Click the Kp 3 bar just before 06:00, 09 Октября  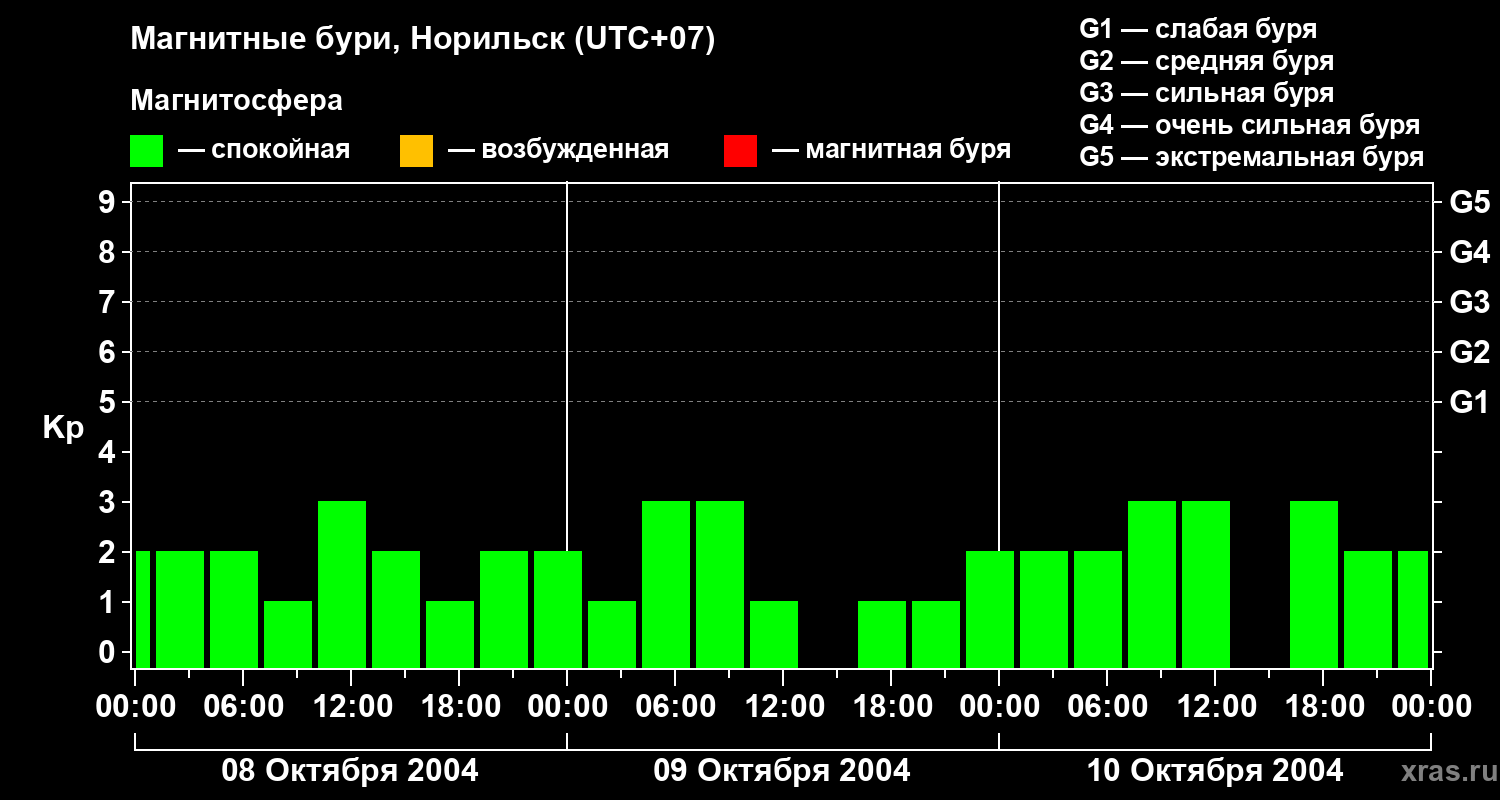click(666, 584)
